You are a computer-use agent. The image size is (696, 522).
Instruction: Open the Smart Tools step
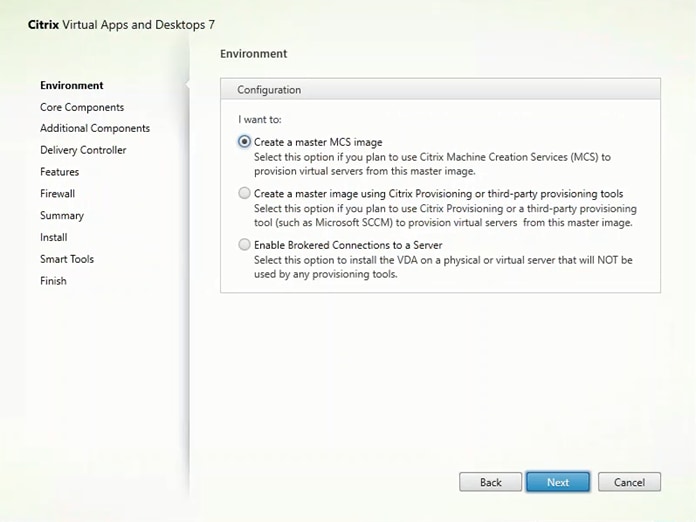[67, 259]
